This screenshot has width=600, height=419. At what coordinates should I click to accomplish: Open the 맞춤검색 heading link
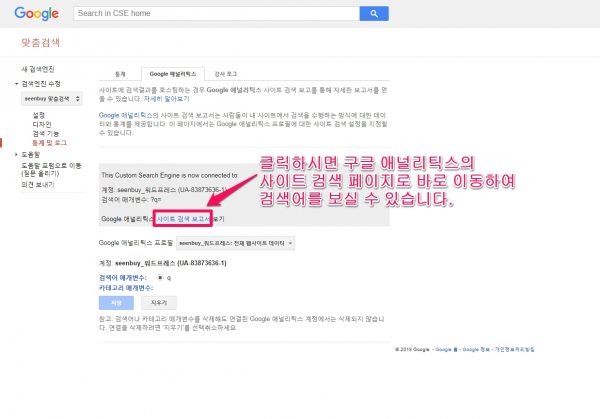pyautogui.click(x=41, y=42)
